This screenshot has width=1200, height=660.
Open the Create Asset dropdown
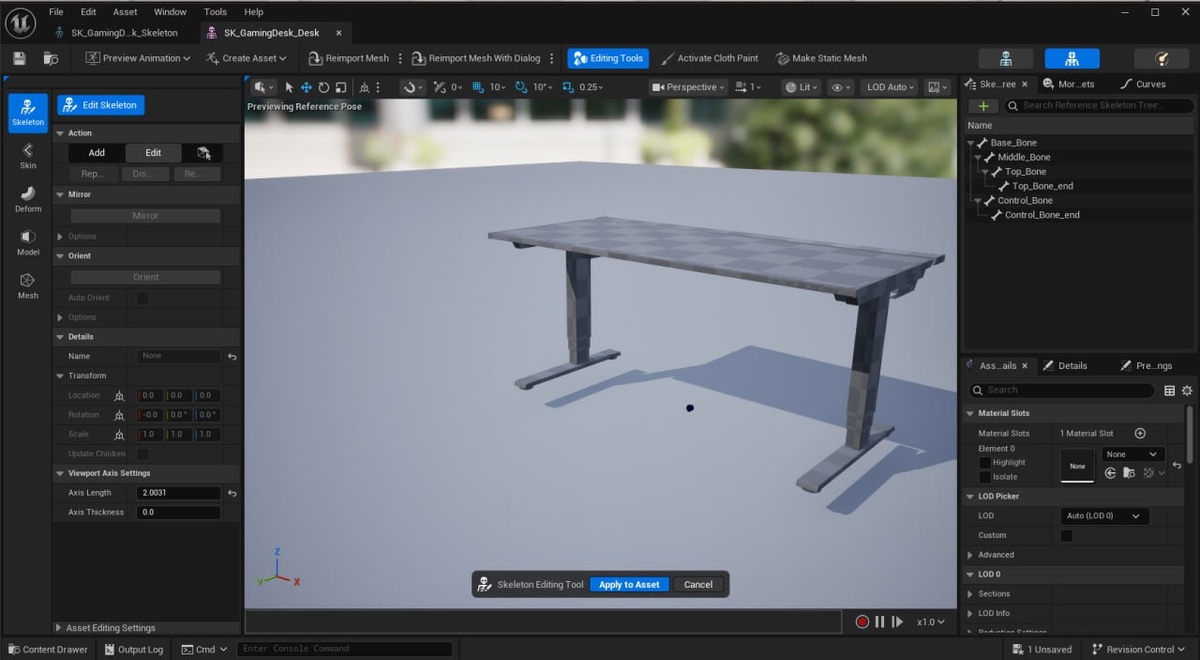[x=246, y=58]
